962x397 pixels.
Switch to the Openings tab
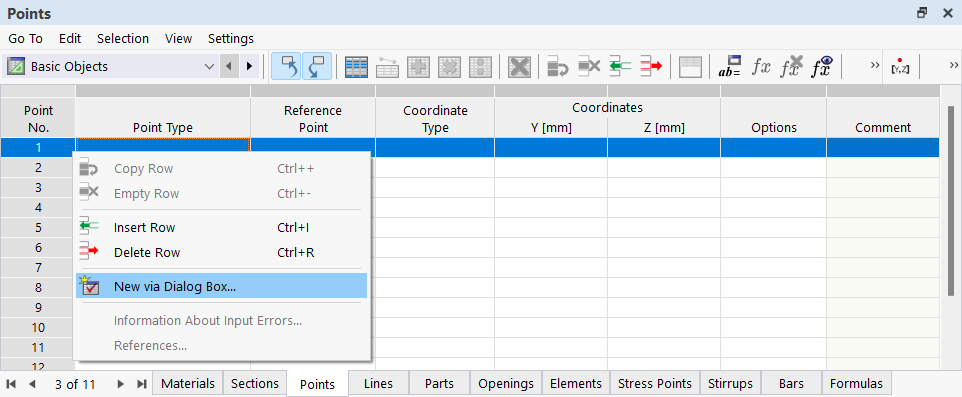click(x=506, y=384)
